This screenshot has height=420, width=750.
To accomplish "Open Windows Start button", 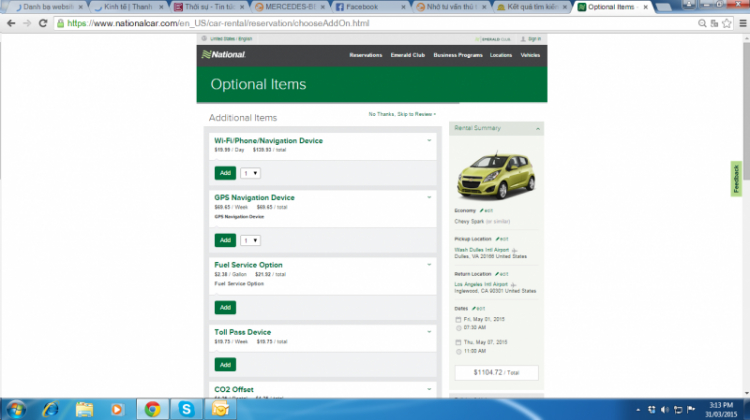I will coord(16,409).
